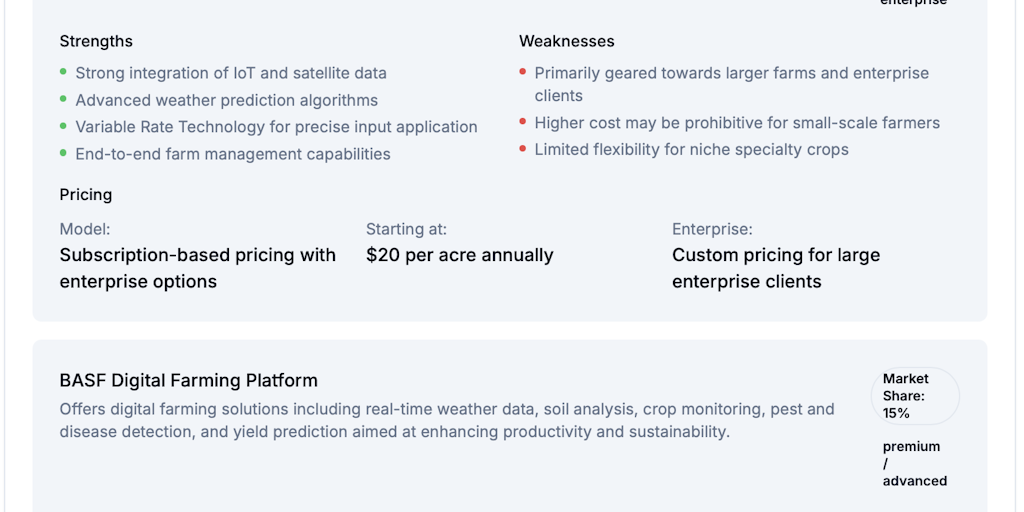
Task: Click the BASF platform description paragraph
Action: (x=447, y=421)
